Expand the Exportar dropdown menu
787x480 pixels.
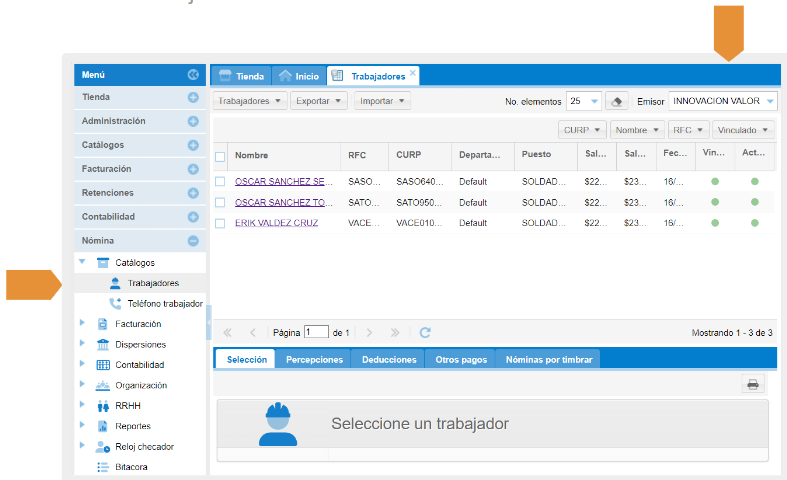320,101
